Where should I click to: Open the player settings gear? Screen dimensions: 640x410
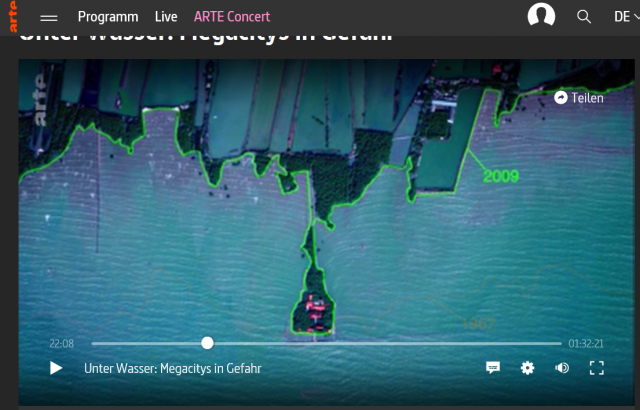(x=527, y=368)
